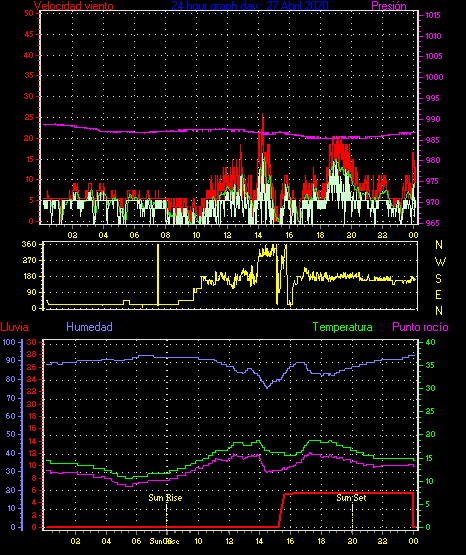
Task: Click the 1005 value on pressure axis
Action: (x=433, y=56)
